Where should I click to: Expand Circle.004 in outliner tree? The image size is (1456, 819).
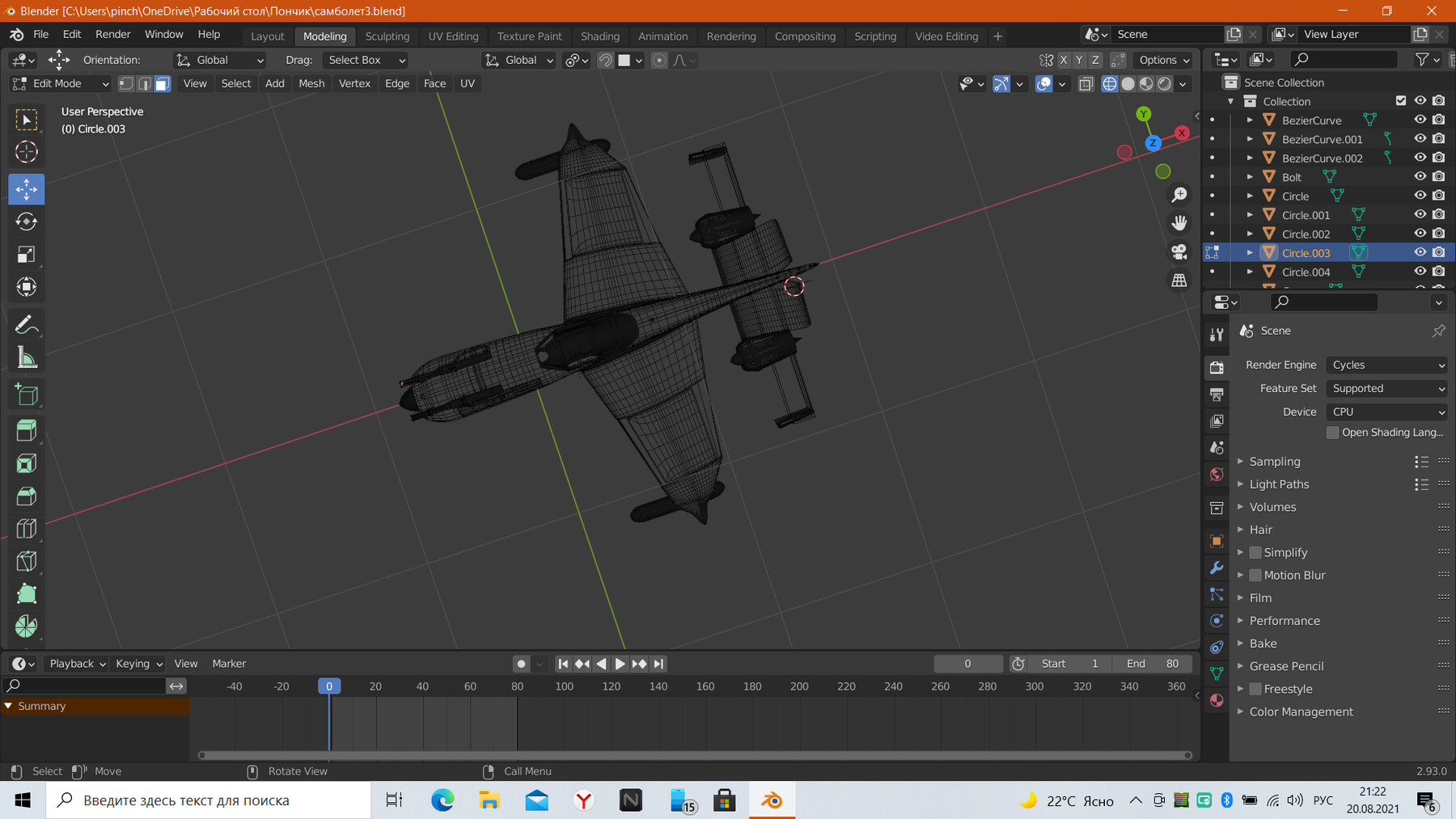click(x=1250, y=272)
